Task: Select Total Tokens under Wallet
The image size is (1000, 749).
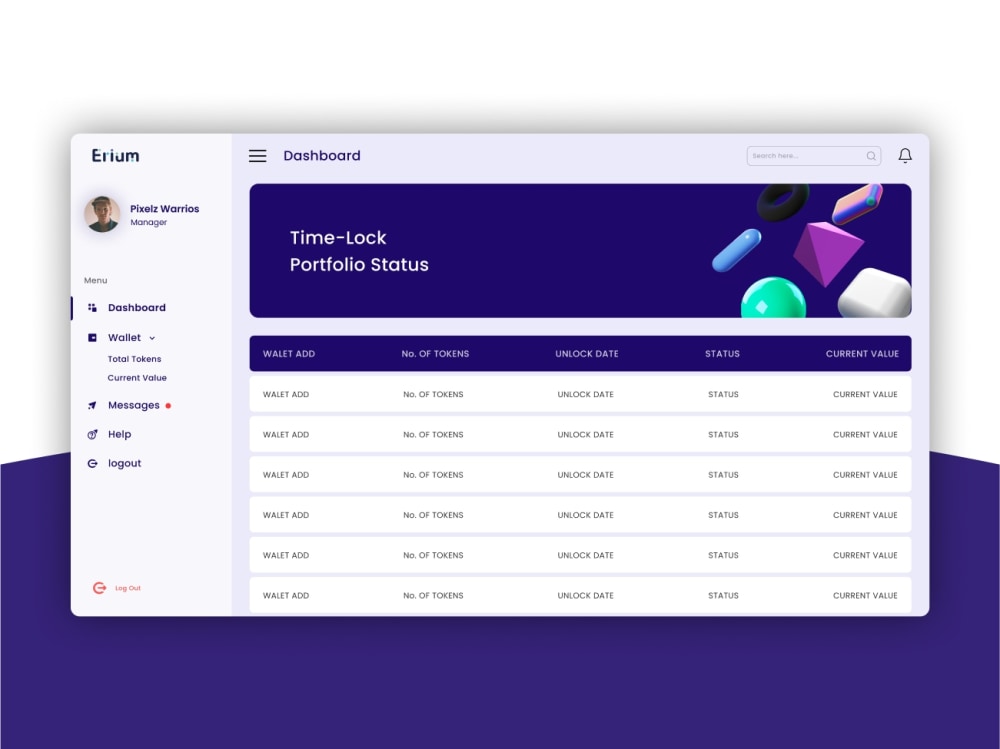Action: pos(134,358)
